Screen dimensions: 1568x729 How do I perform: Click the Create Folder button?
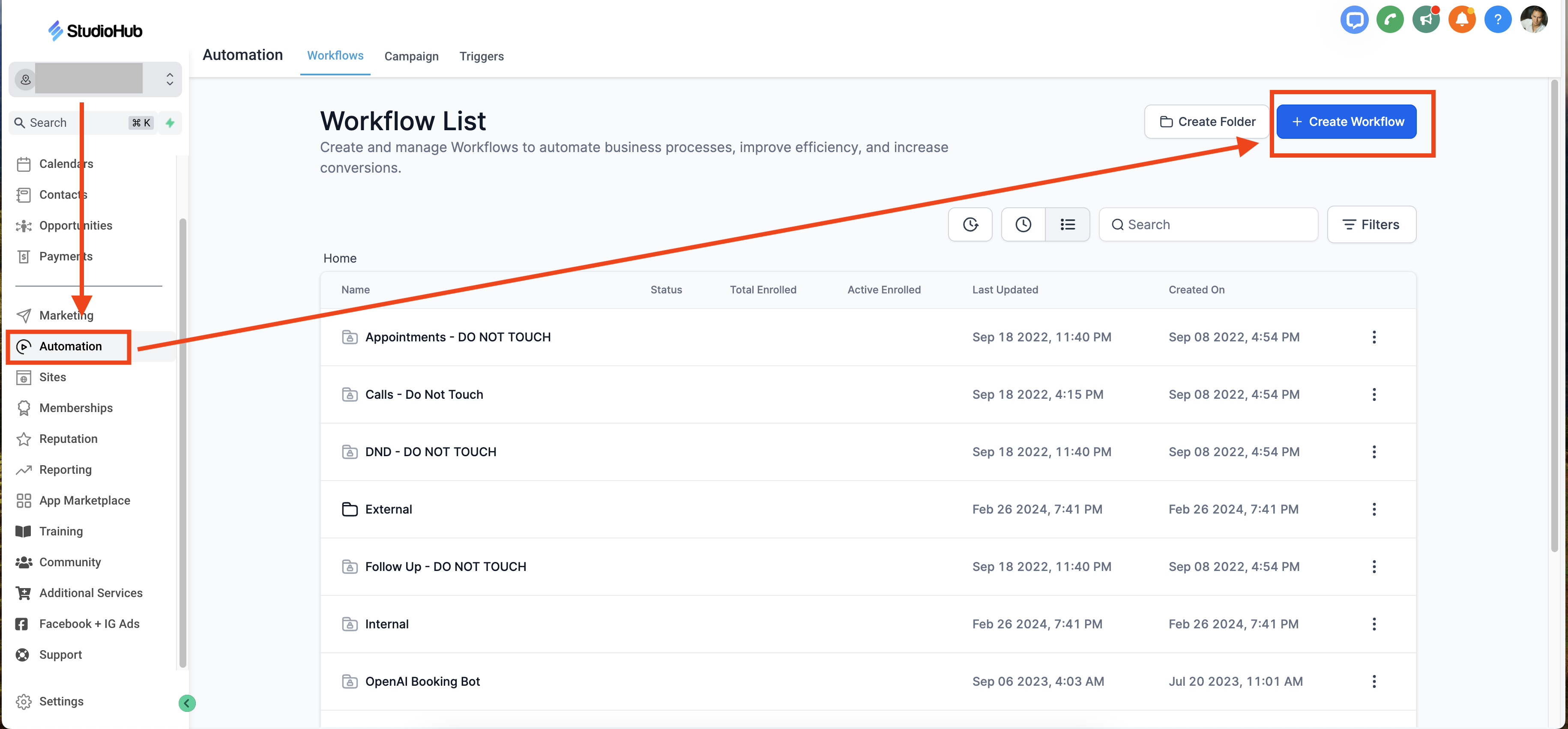click(1207, 122)
